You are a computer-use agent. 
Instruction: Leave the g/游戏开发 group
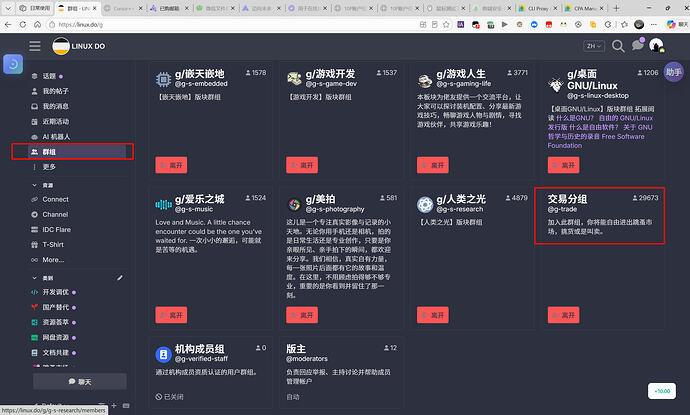[x=302, y=165]
